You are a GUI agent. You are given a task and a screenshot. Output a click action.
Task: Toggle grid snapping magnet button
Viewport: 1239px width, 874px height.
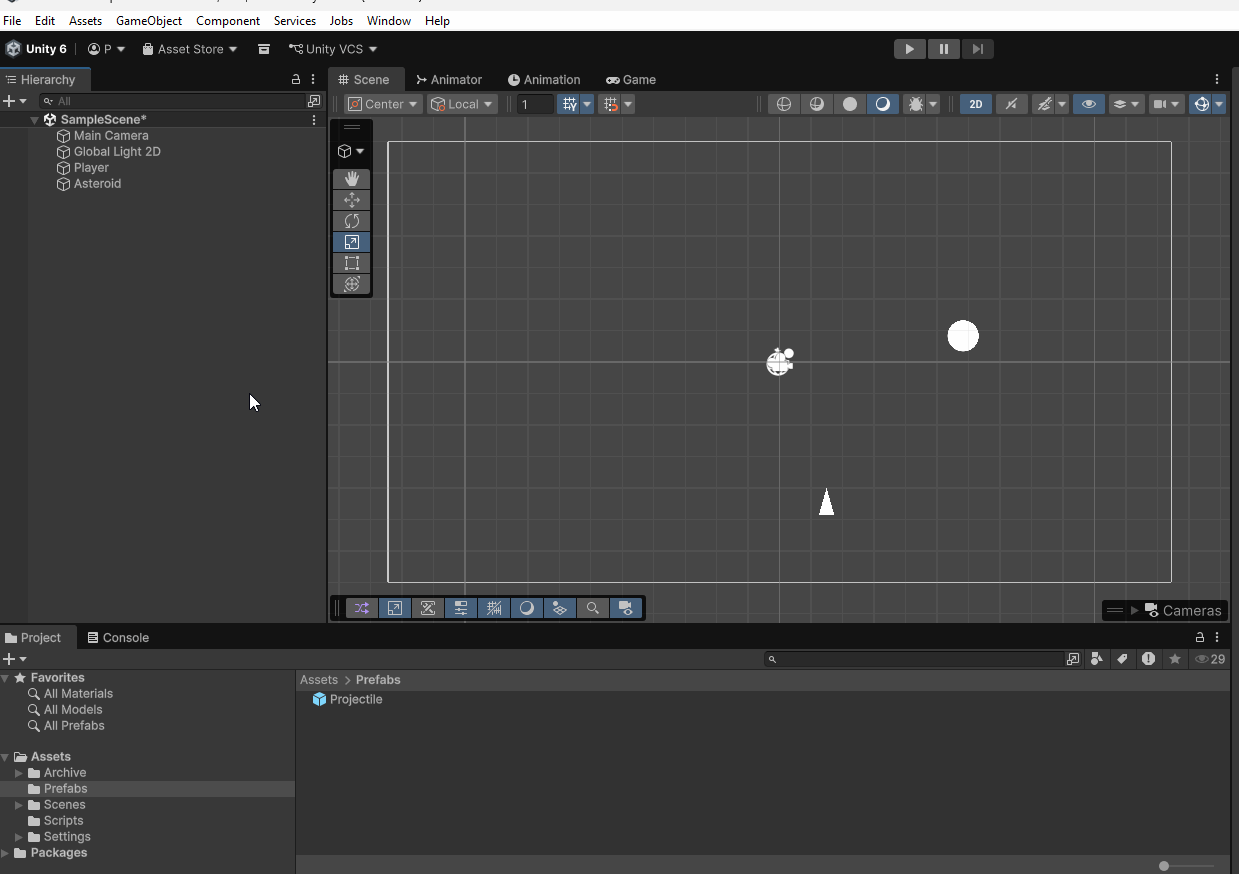tap(610, 104)
